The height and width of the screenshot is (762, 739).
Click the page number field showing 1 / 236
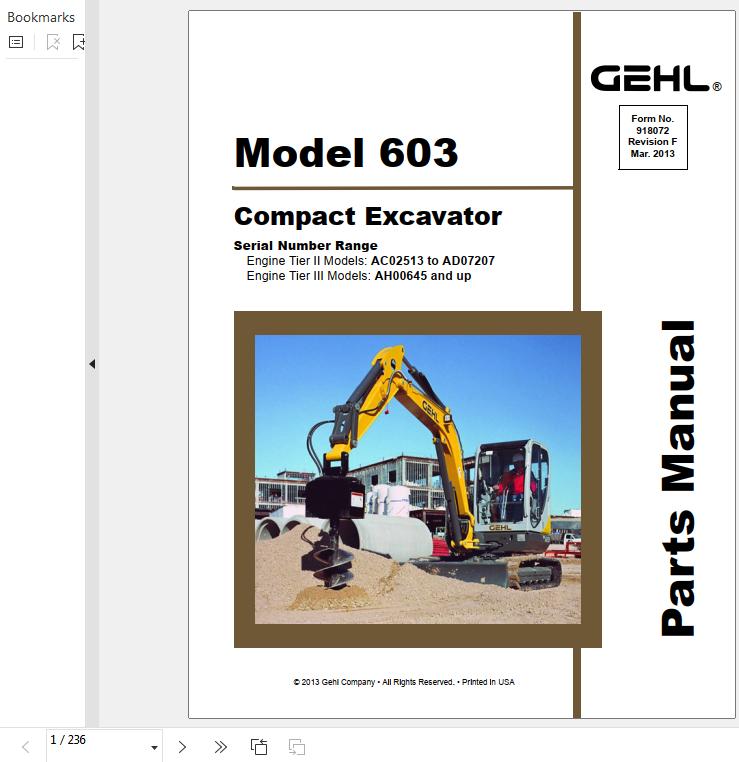click(104, 745)
